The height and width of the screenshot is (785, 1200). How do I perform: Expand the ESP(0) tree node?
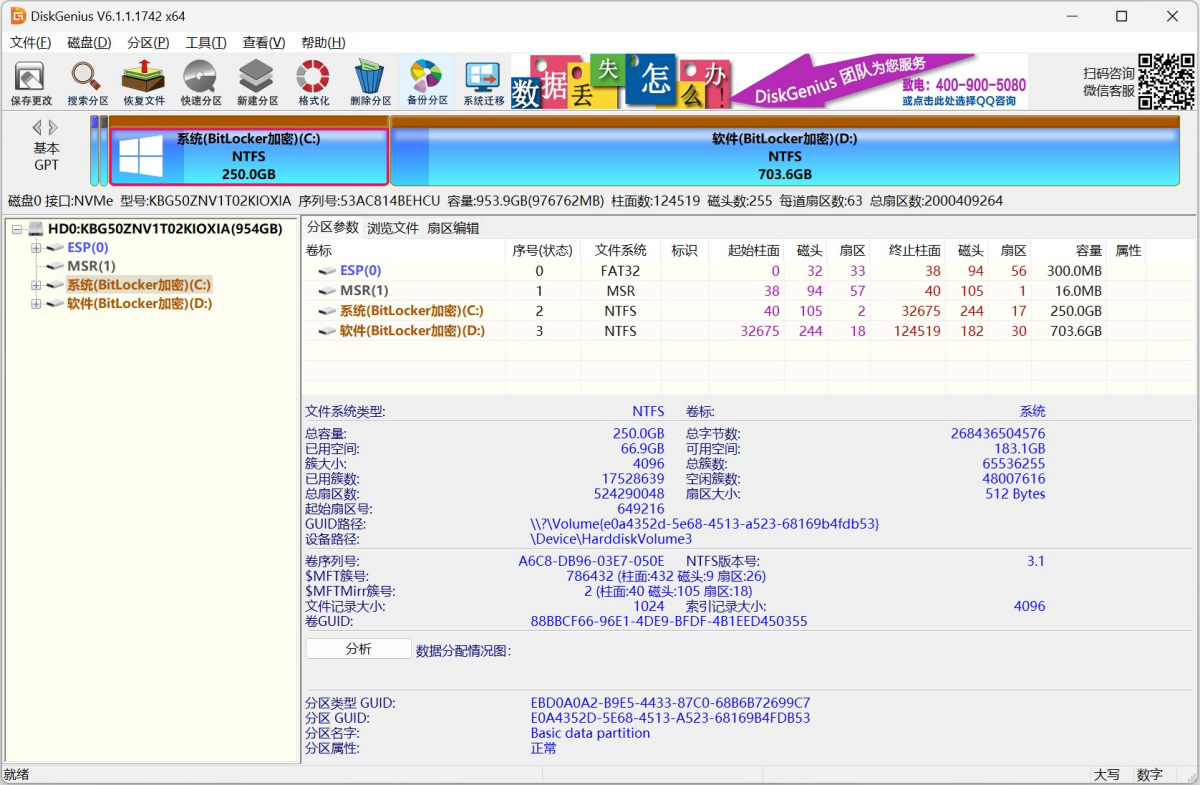(36, 248)
